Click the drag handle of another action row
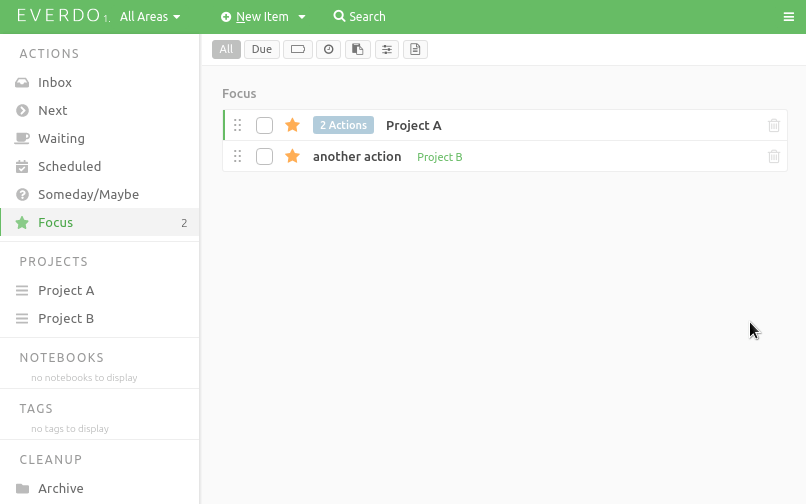Image resolution: width=806 pixels, height=504 pixels. [237, 156]
